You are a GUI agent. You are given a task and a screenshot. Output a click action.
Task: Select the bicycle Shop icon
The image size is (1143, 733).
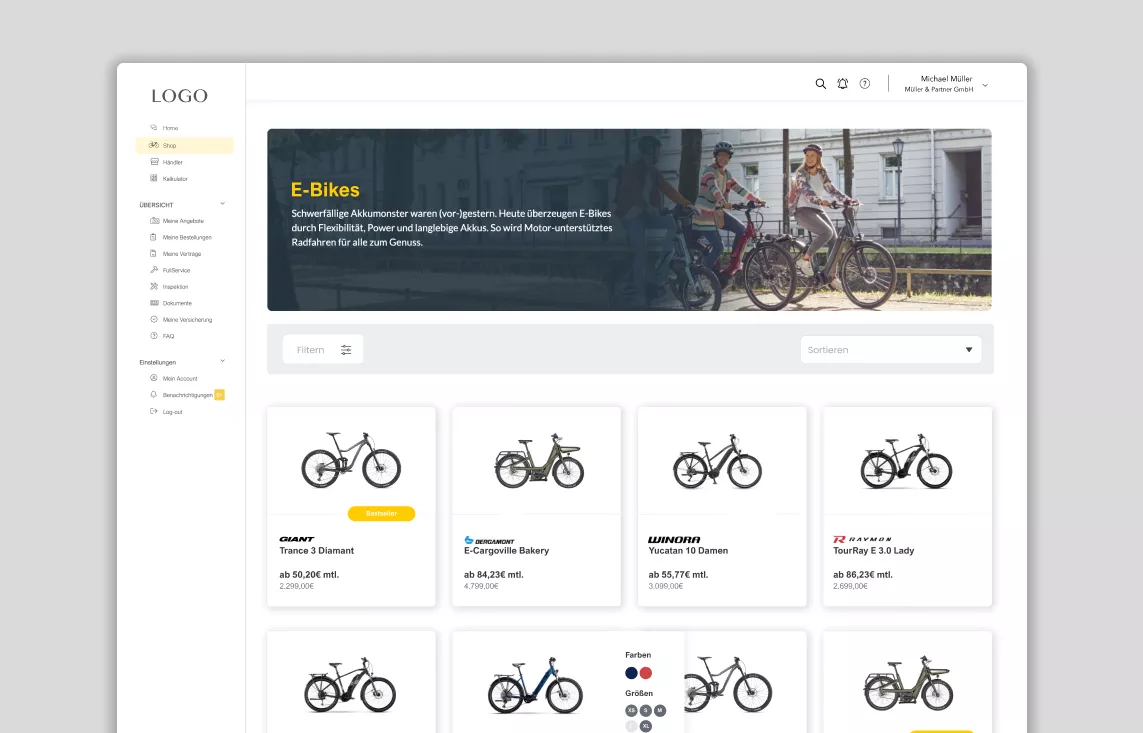point(154,145)
